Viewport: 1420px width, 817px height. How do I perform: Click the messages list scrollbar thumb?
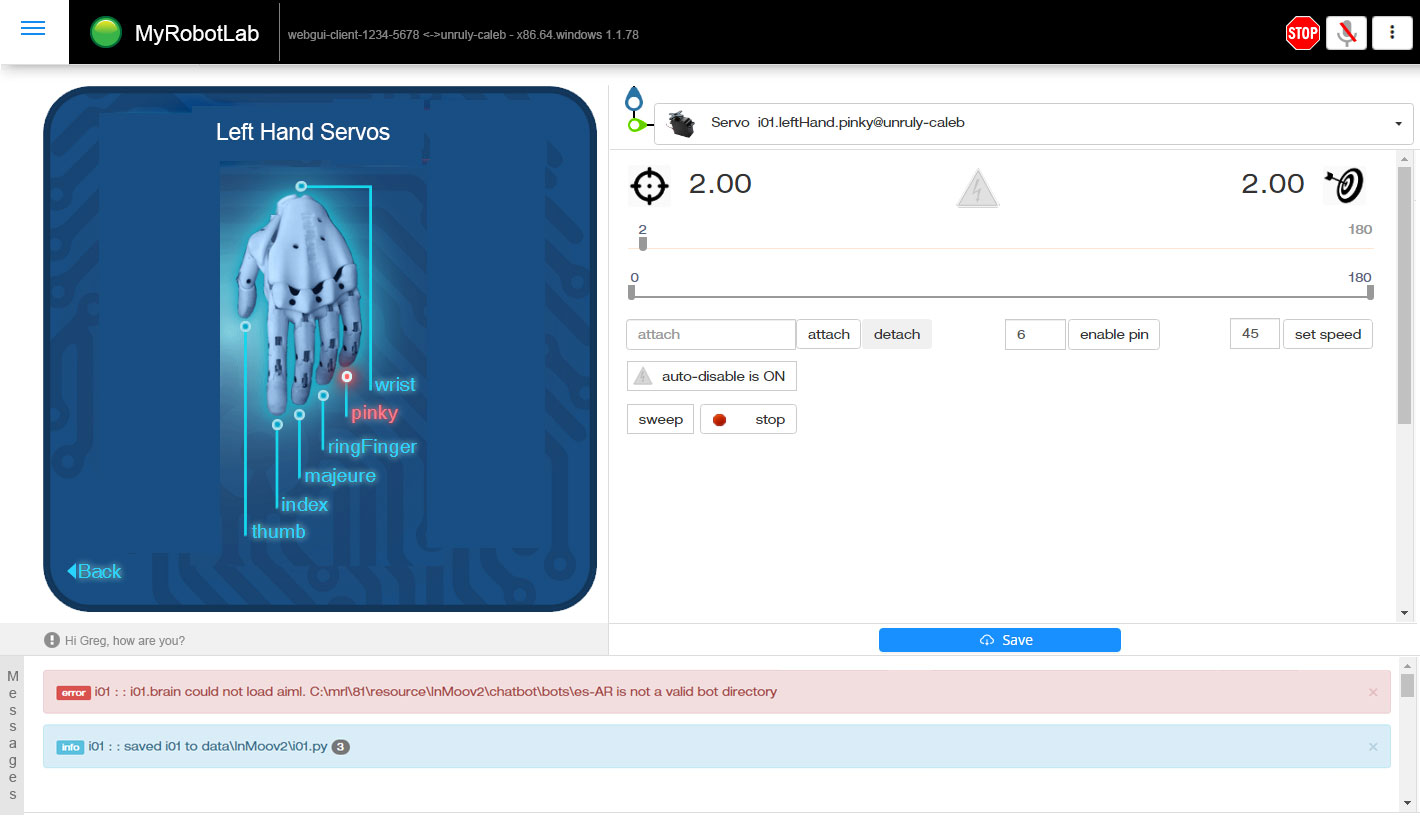pyautogui.click(x=1407, y=685)
